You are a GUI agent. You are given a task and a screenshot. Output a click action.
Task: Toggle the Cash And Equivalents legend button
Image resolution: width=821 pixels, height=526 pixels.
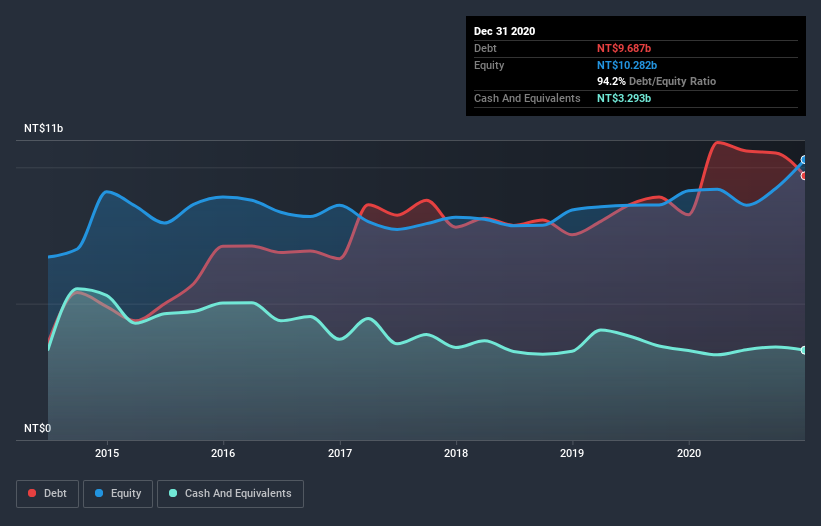click(230, 494)
